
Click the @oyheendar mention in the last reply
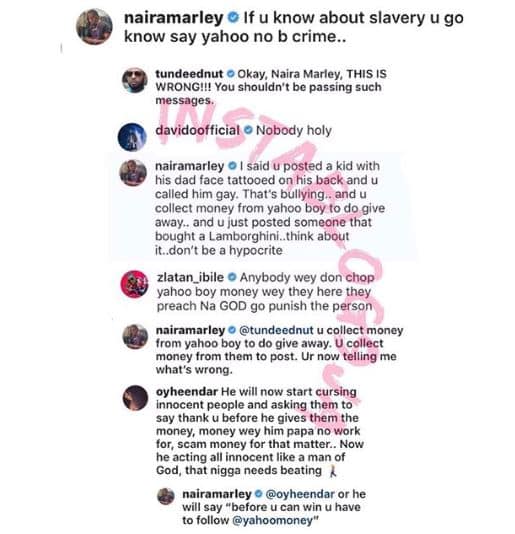point(300,494)
